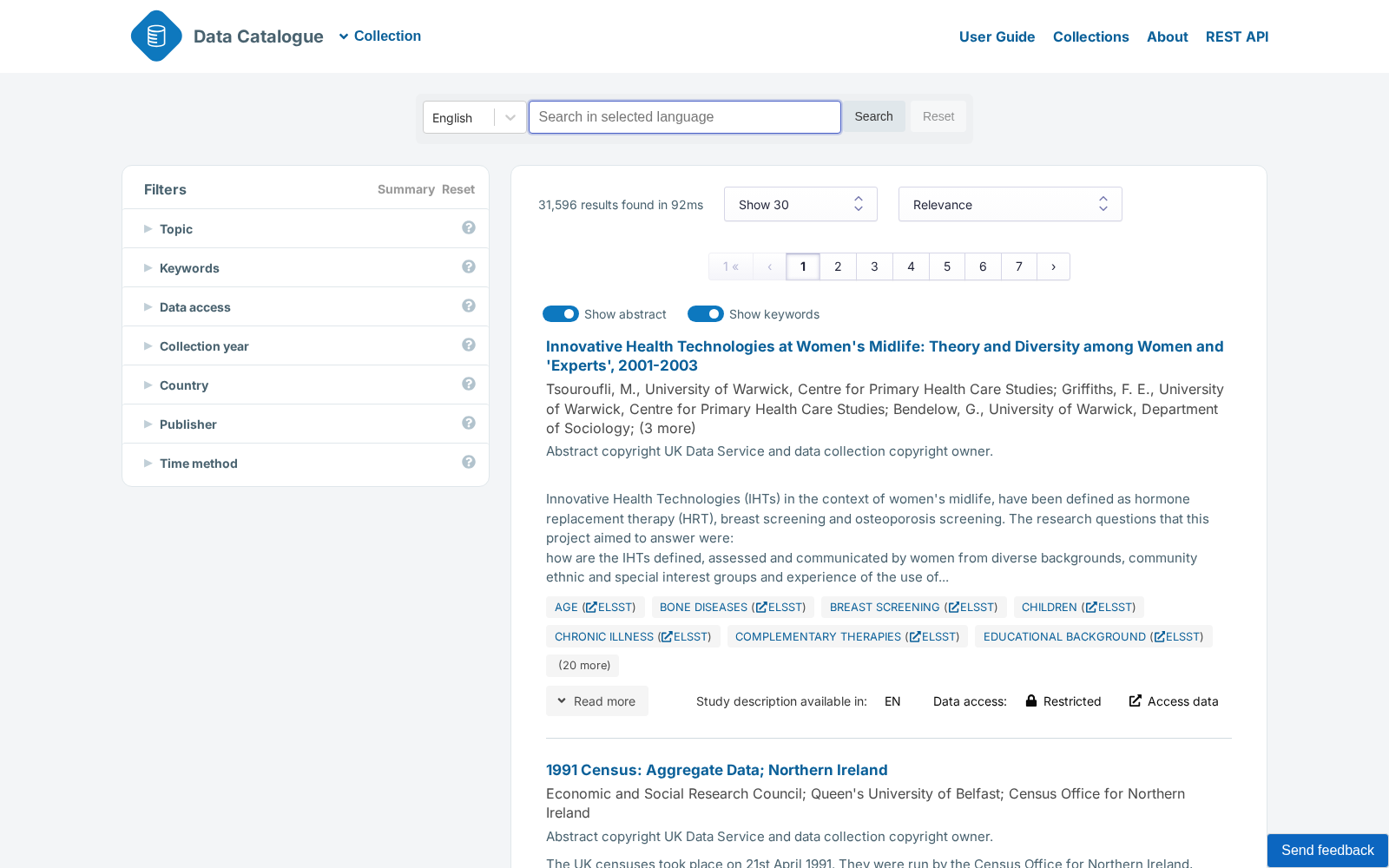Open the Collection dropdown in header

(x=379, y=36)
